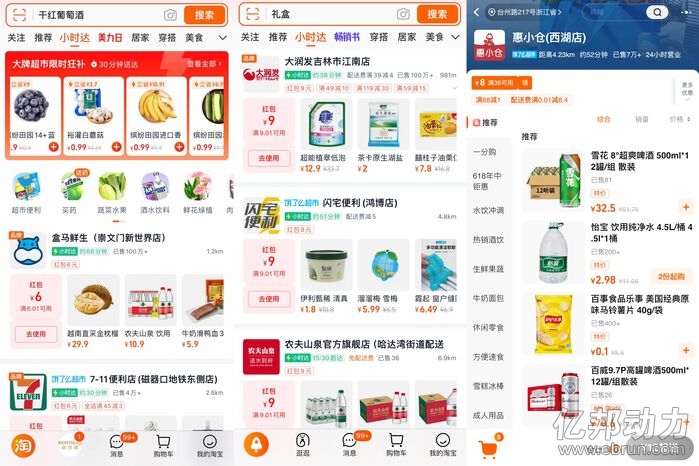Expand category tabs chevron after 美食 in left panel
This screenshot has width=699, height=466.
[x=222, y=38]
